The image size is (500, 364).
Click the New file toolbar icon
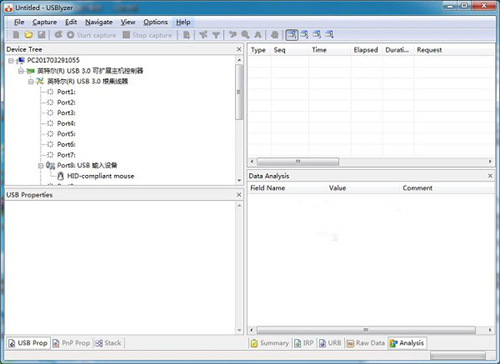pos(16,35)
